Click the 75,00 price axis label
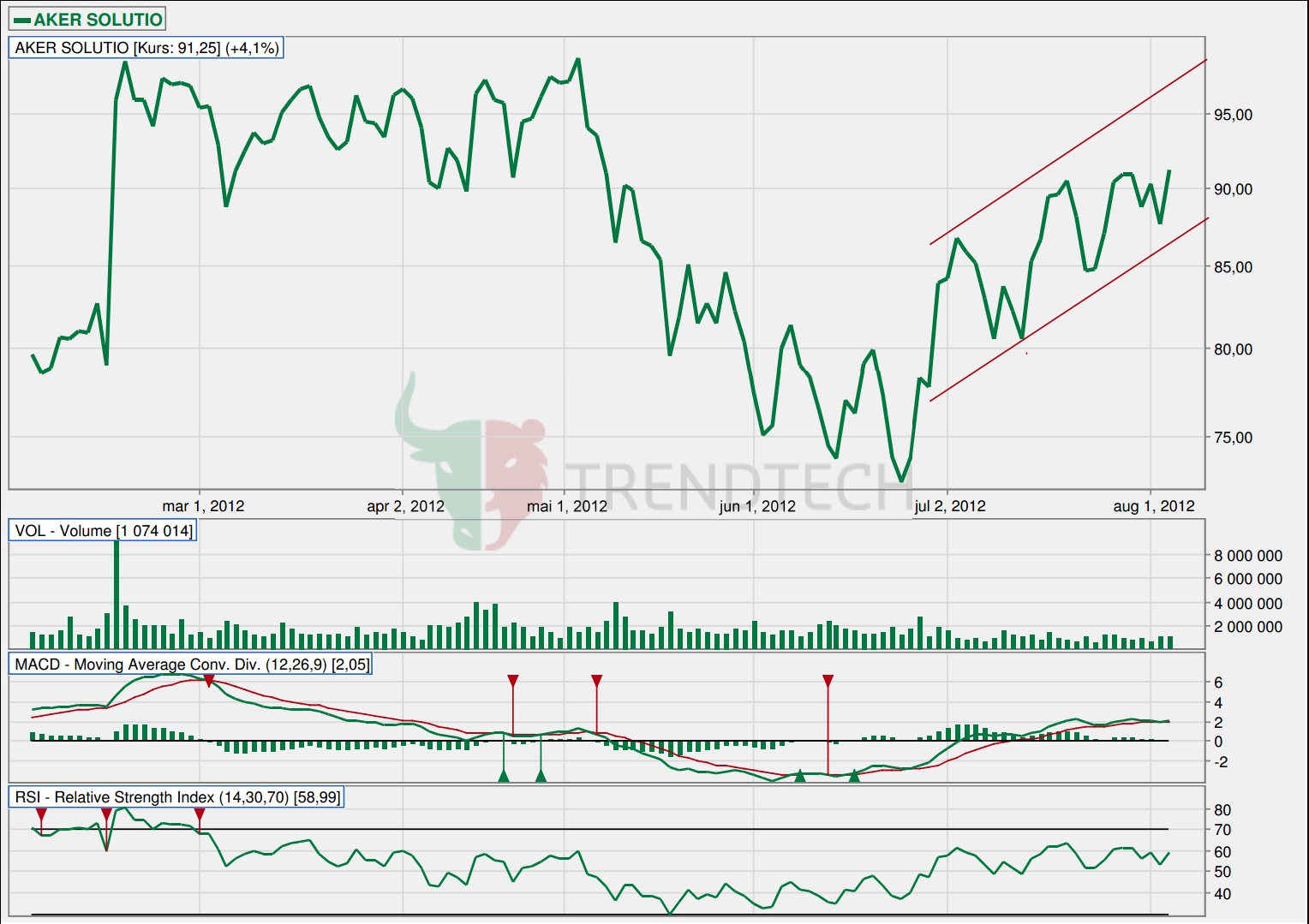 pyautogui.click(x=1234, y=438)
